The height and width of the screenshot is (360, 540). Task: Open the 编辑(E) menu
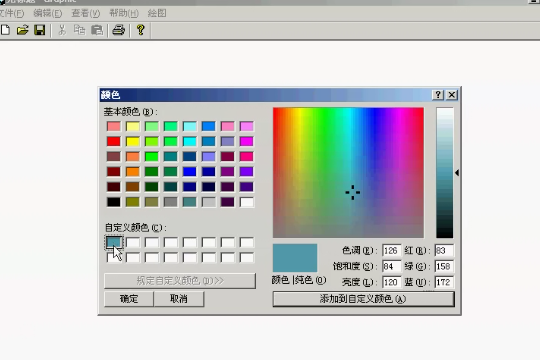coord(48,13)
